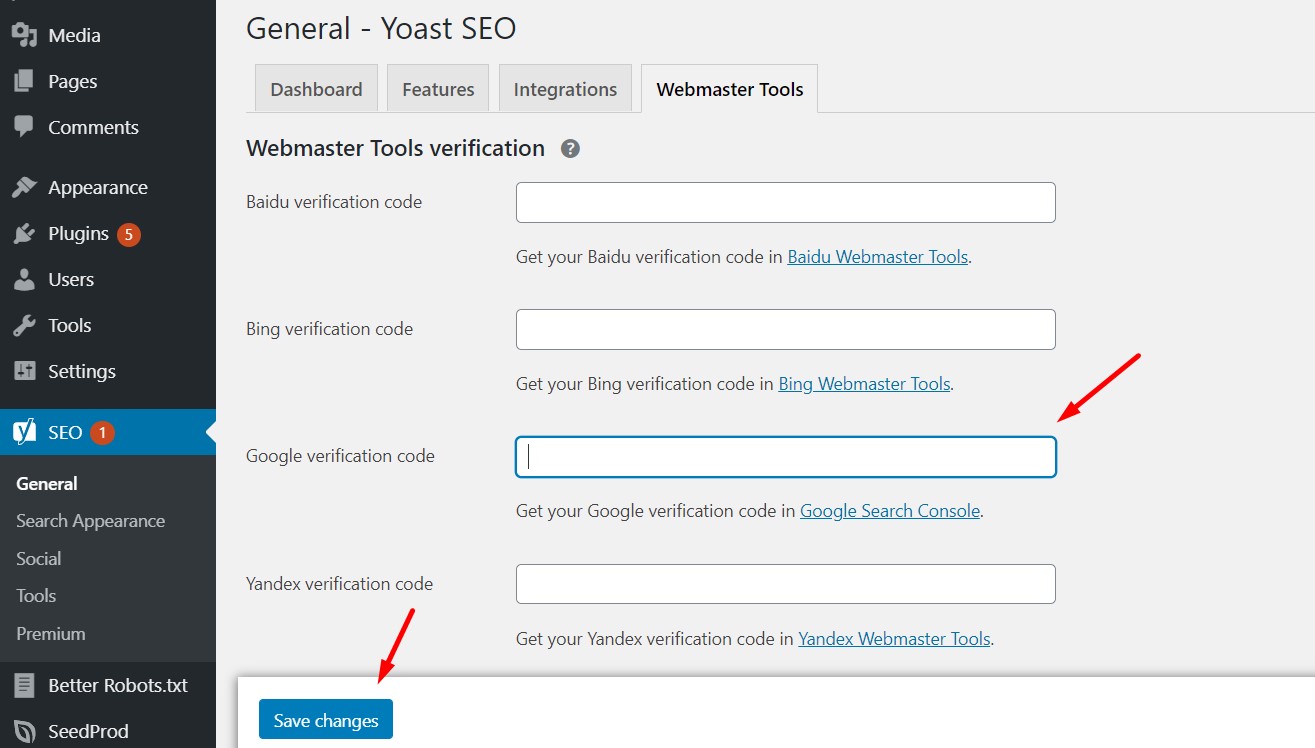Open Tools under the SEO submenu

point(36,595)
